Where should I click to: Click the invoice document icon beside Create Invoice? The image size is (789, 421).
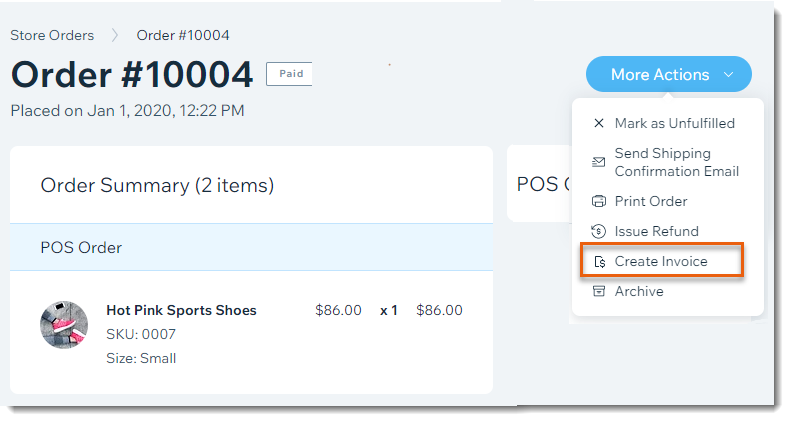pos(599,262)
